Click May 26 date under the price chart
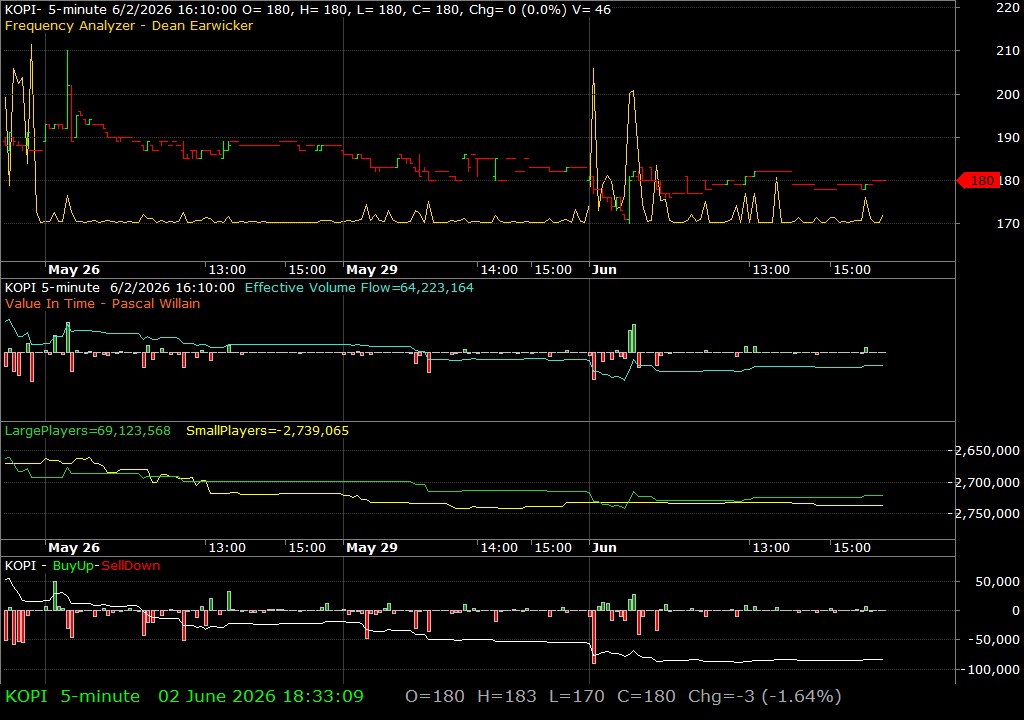The image size is (1024, 720). coord(74,269)
